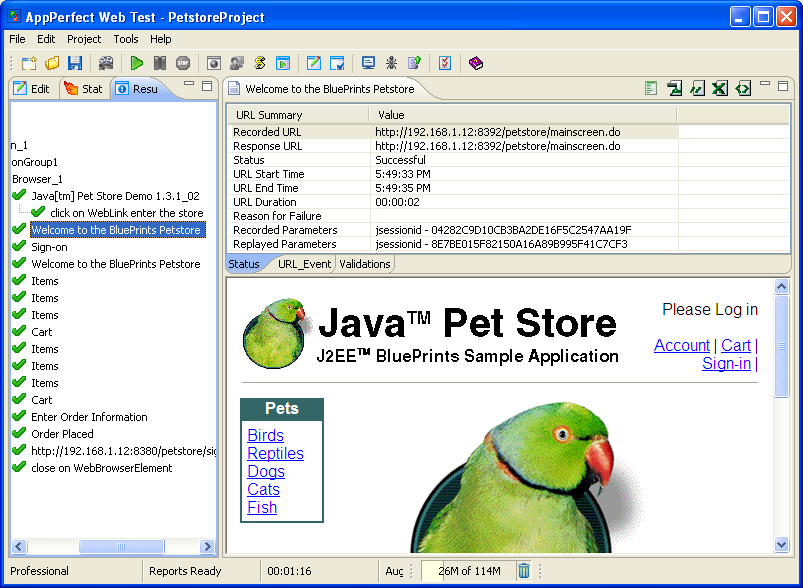The width and height of the screenshot is (803, 588).
Task: Click the bug debug toolbar icon
Action: 391,63
